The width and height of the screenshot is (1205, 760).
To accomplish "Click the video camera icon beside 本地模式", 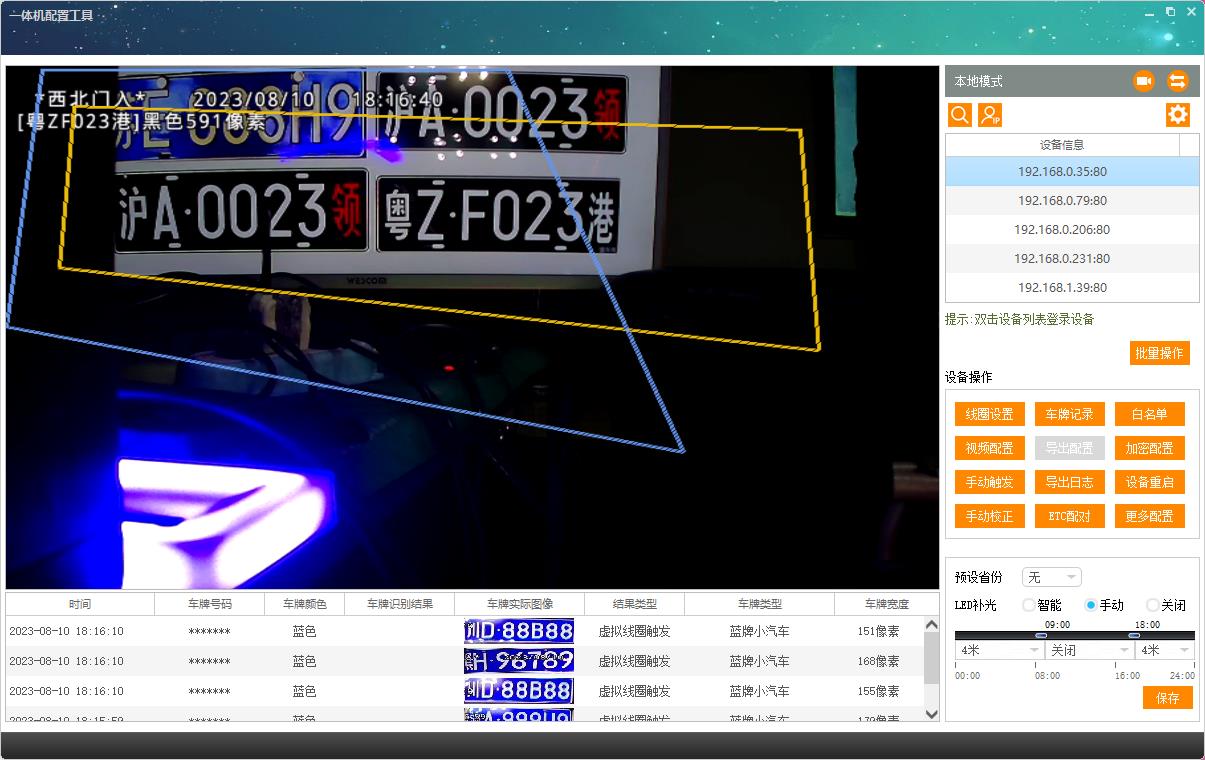I will tap(1144, 81).
